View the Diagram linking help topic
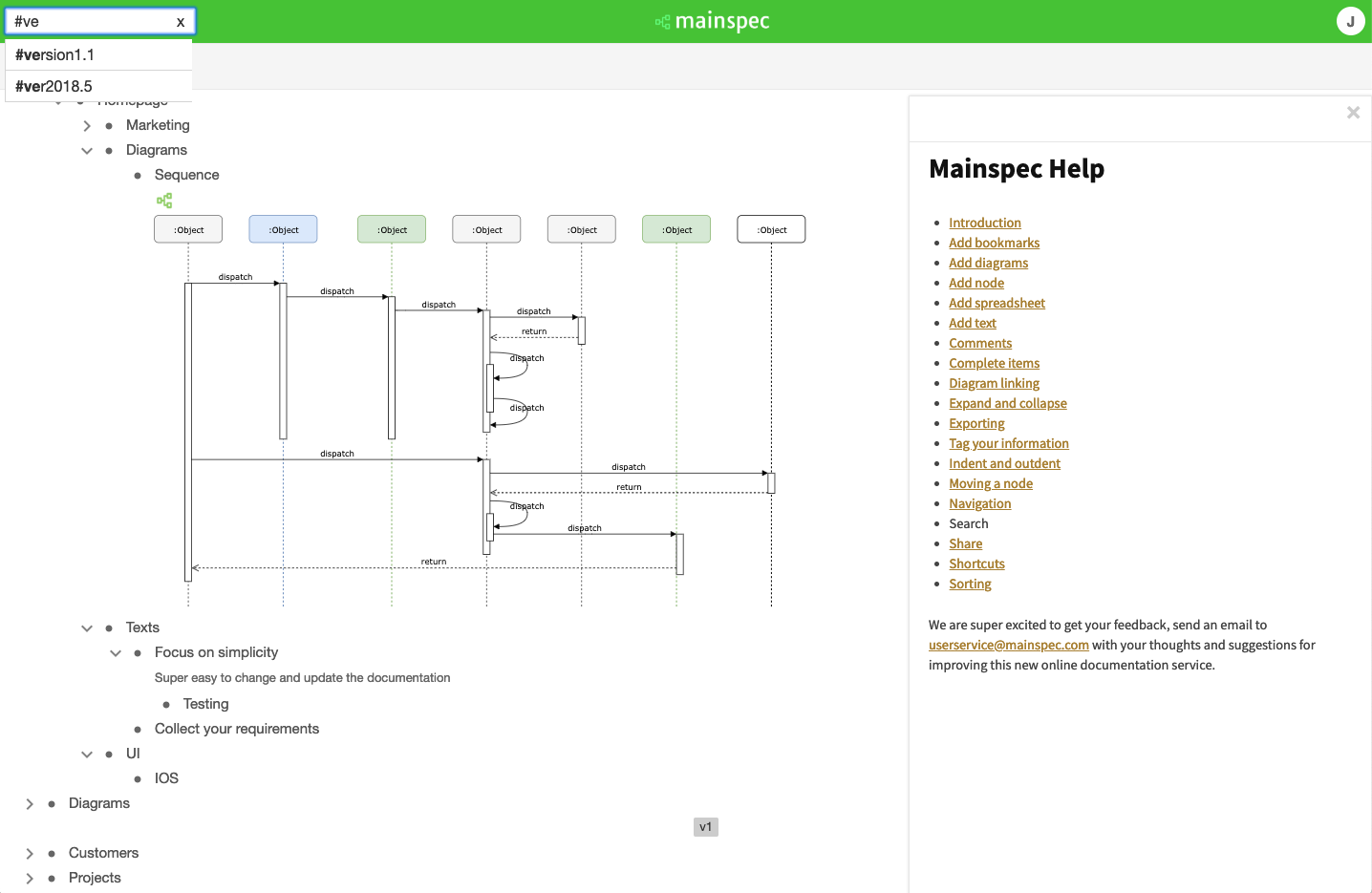The image size is (1372, 893). [994, 383]
